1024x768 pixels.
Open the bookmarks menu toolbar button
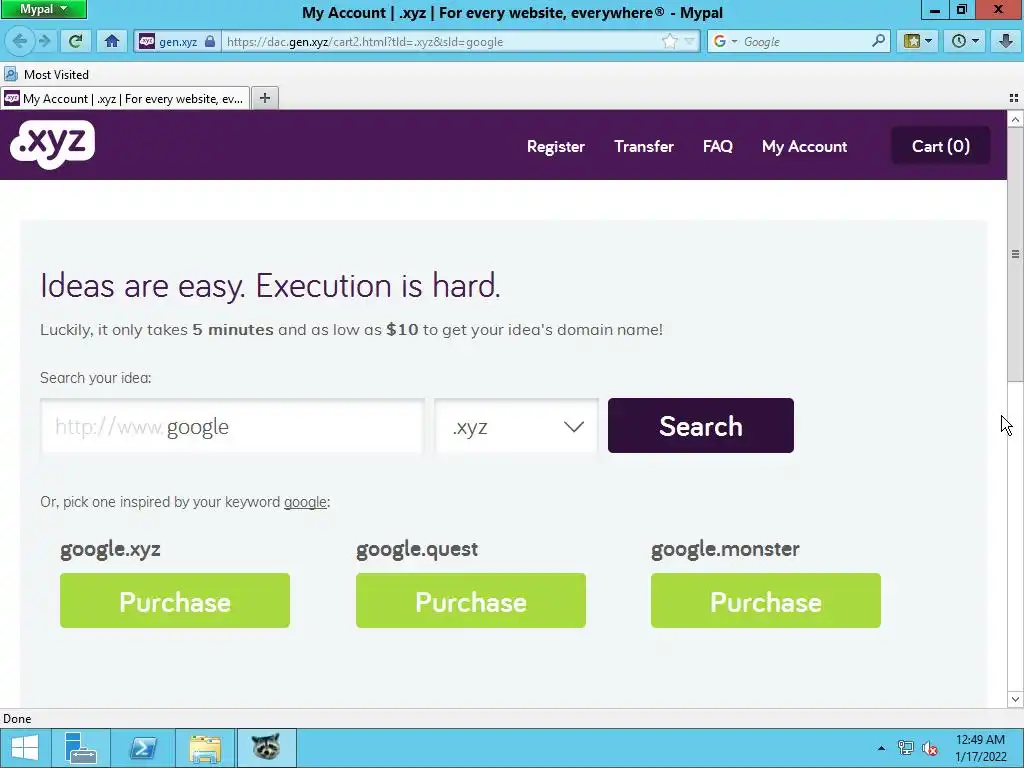click(918, 41)
